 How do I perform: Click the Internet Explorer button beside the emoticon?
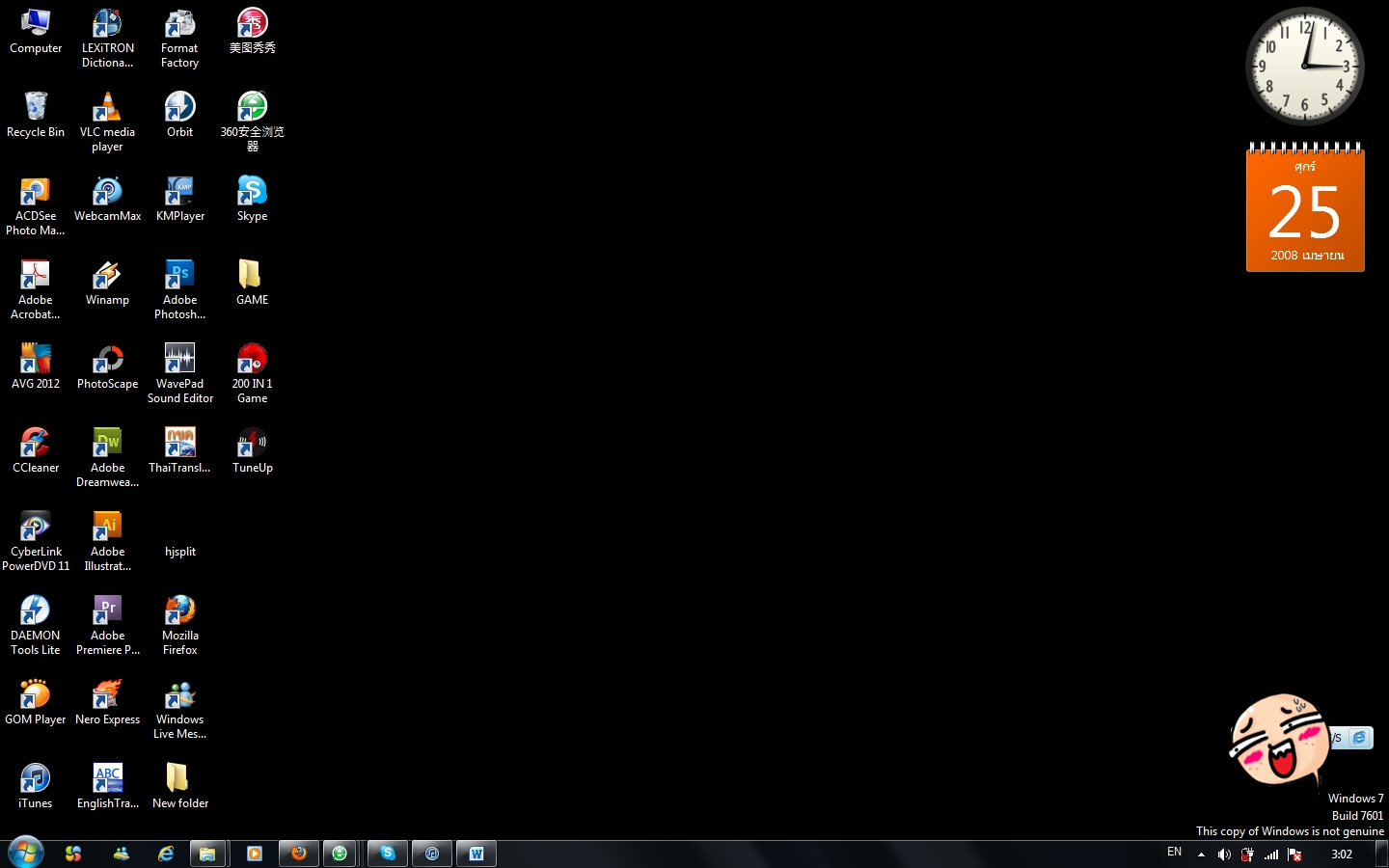(x=1359, y=738)
